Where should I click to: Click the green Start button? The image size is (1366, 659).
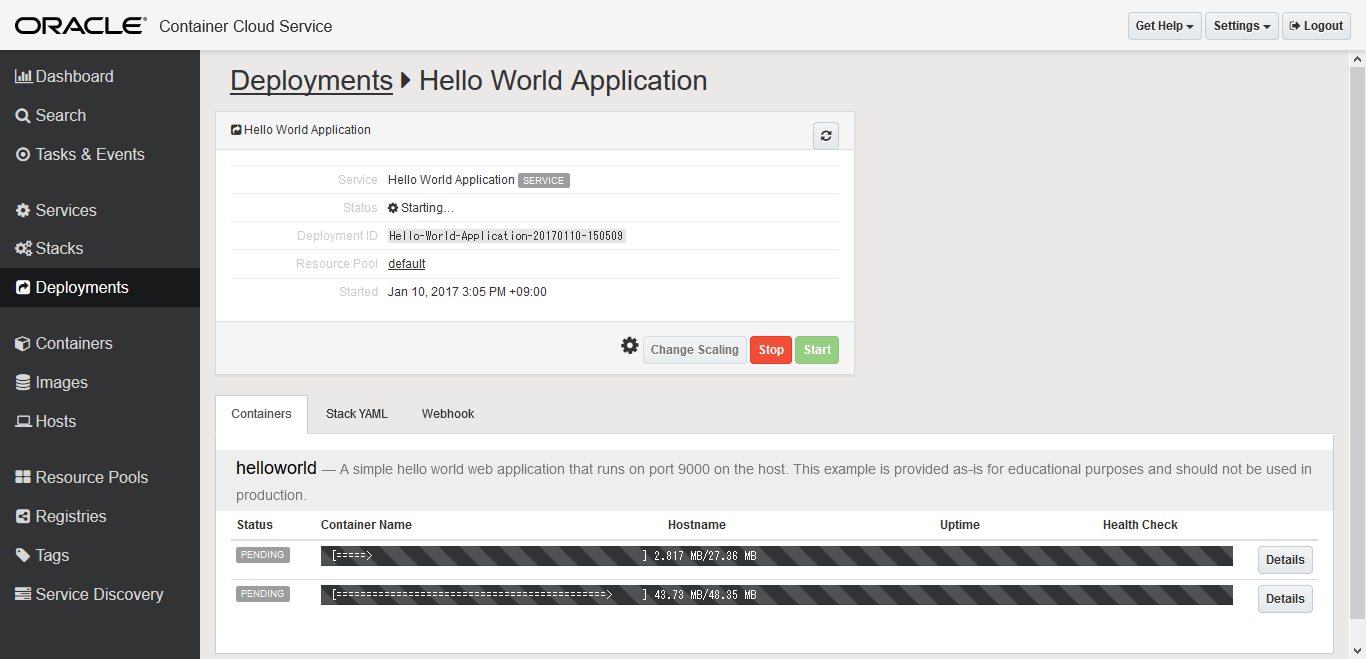coord(817,350)
